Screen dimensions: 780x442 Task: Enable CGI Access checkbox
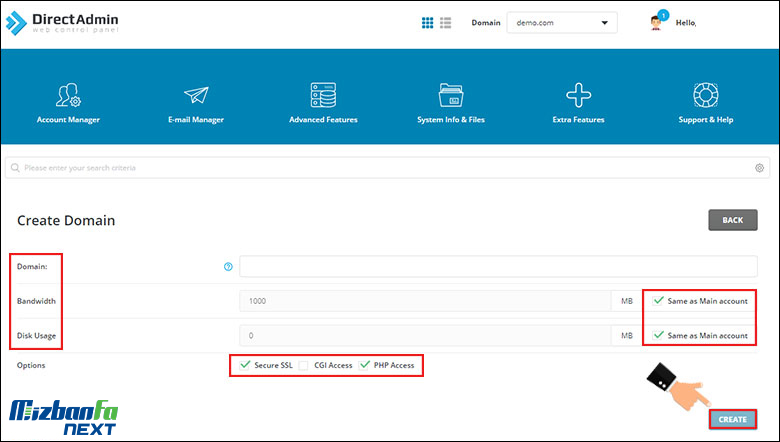(305, 365)
